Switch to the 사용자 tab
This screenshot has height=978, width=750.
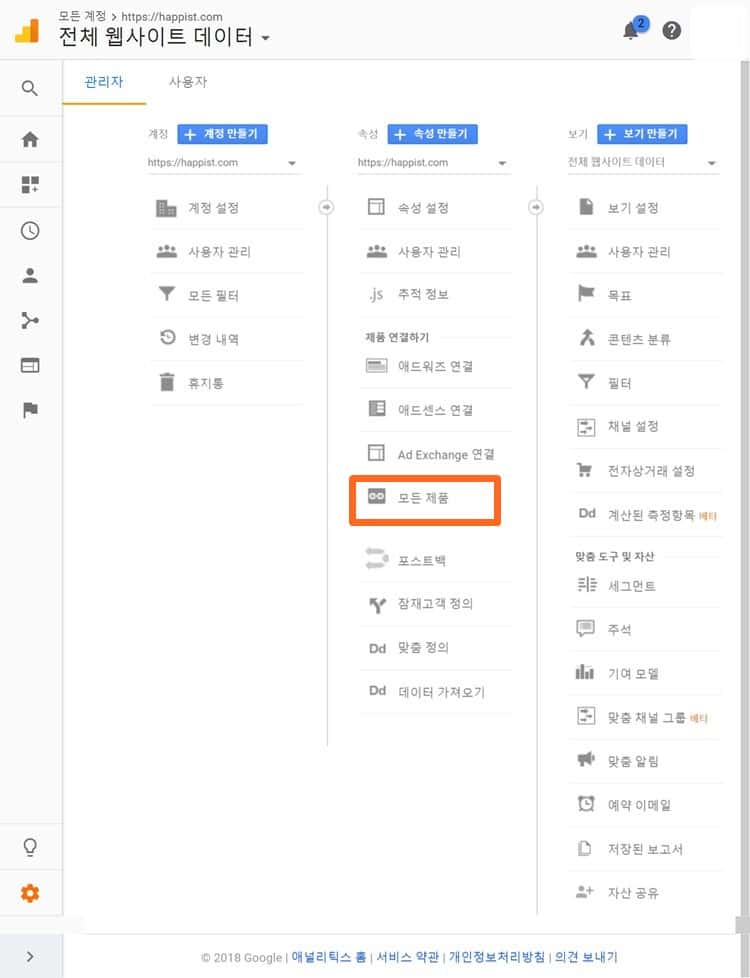tap(188, 82)
